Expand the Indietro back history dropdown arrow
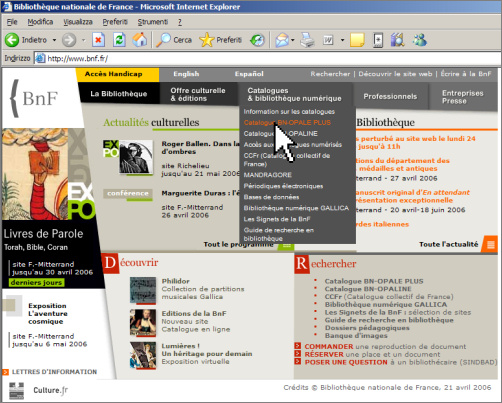502x403 pixels. point(54,40)
